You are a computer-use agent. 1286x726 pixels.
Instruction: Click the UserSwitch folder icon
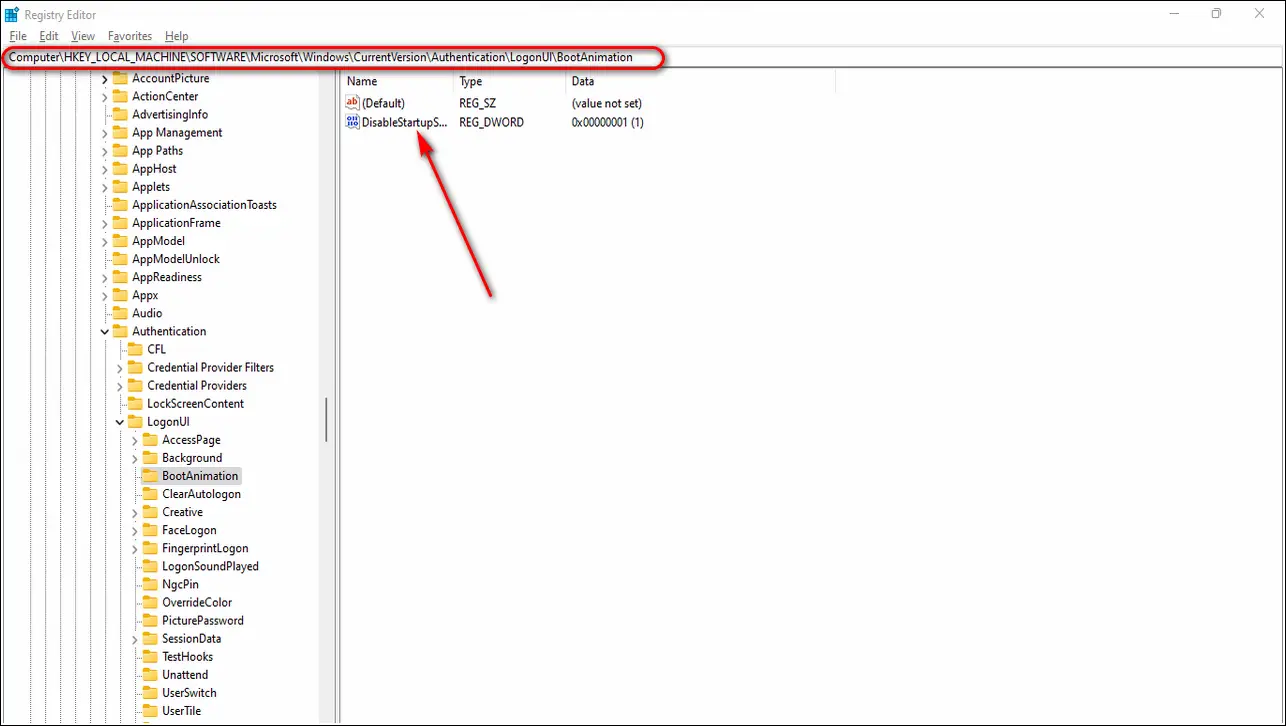pyautogui.click(x=150, y=692)
